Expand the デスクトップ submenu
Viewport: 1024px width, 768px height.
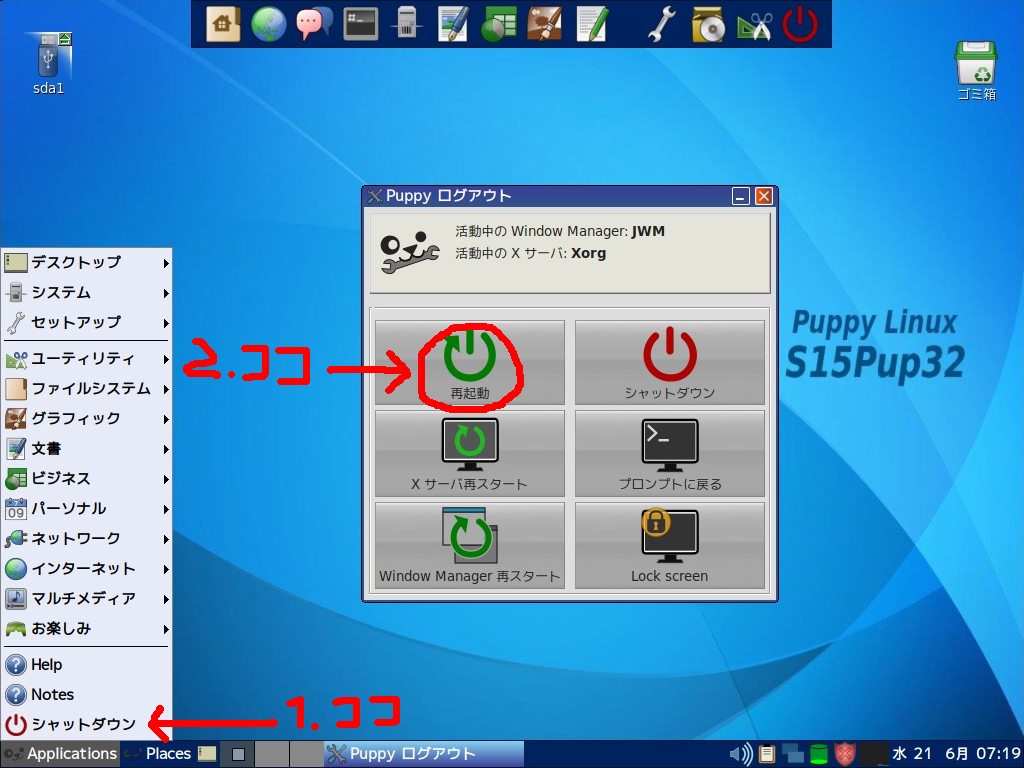point(86,263)
